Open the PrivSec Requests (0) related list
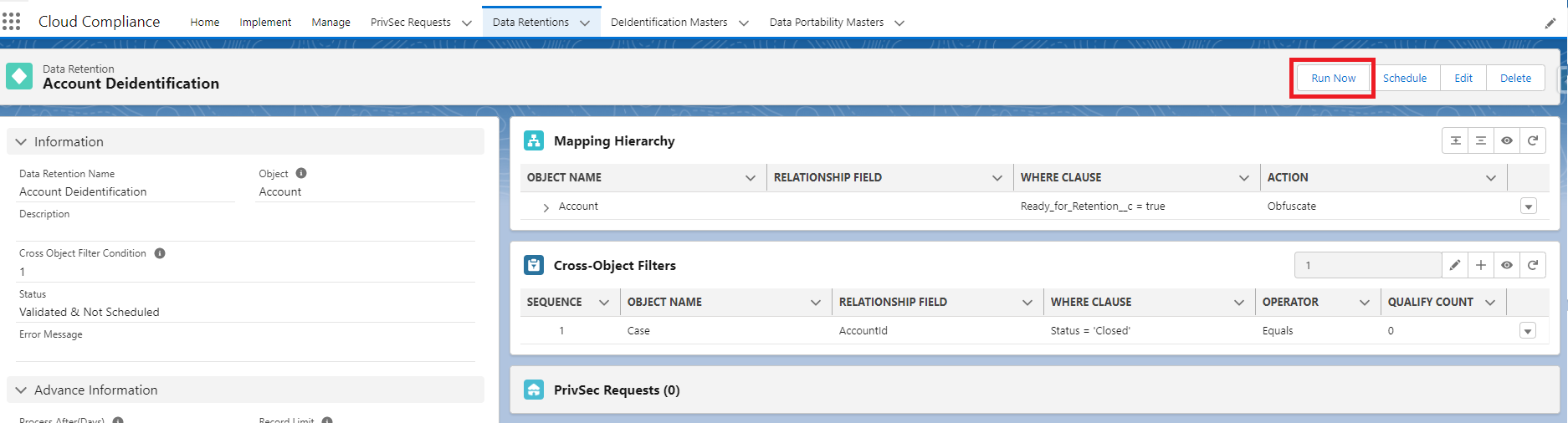Screen dimensions: 1568x423 617,390
